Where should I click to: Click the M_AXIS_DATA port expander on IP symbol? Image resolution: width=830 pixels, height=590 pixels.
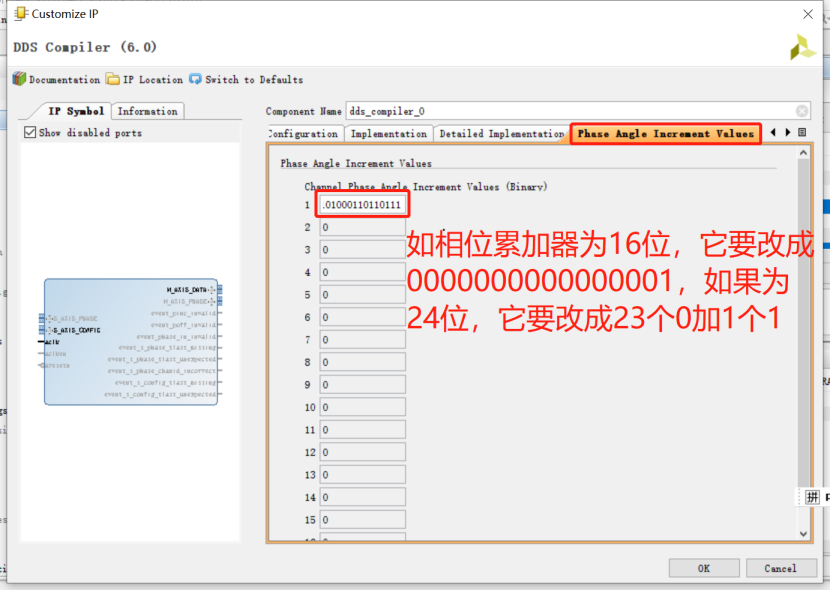[213, 289]
